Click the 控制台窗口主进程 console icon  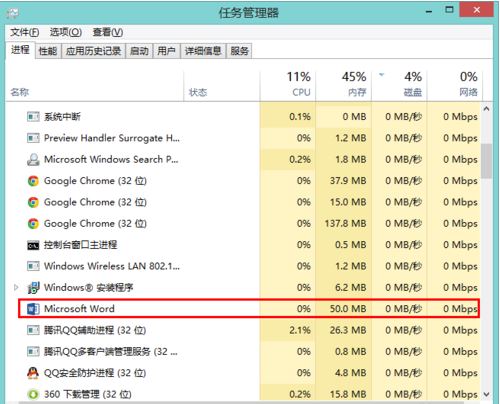[x=33, y=245]
